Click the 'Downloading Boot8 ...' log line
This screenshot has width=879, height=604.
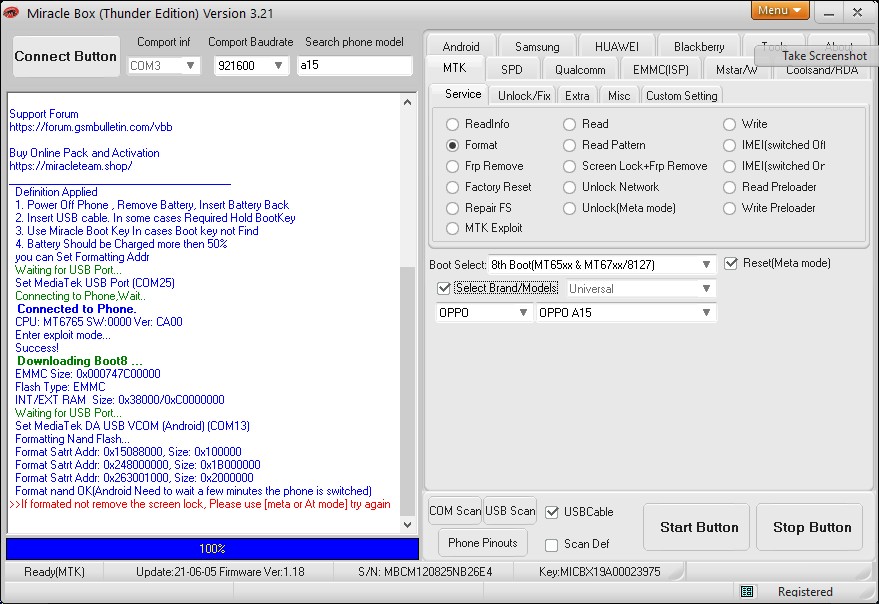(x=80, y=361)
